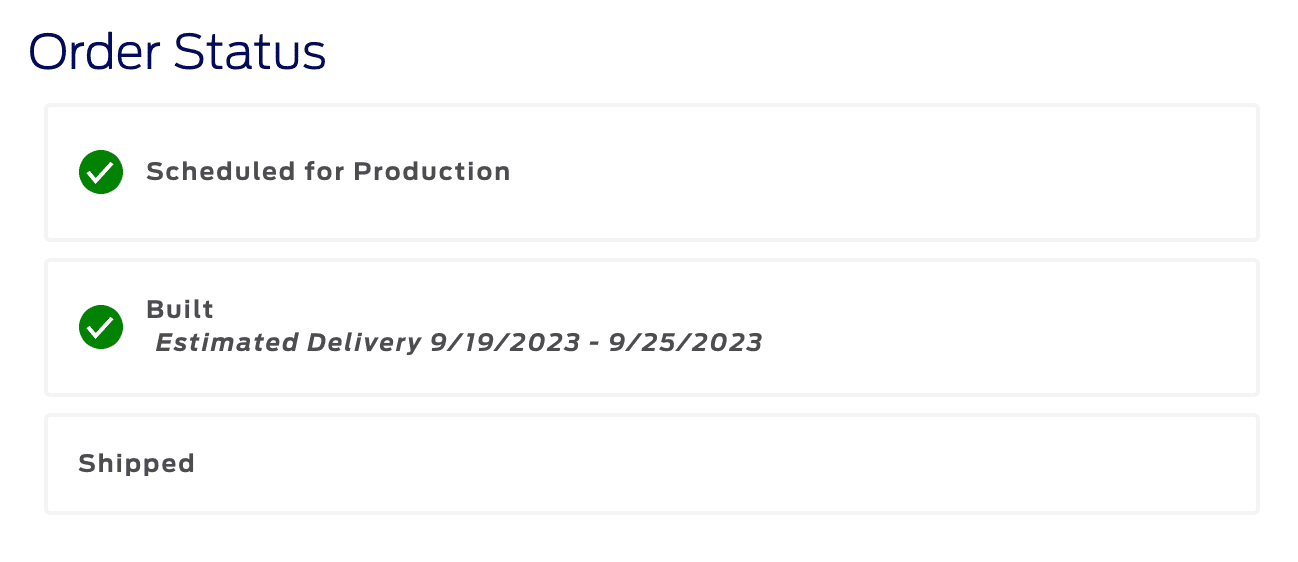Click the 9/19/2023 delivery start date
This screenshot has width=1298, height=562.
[505, 343]
